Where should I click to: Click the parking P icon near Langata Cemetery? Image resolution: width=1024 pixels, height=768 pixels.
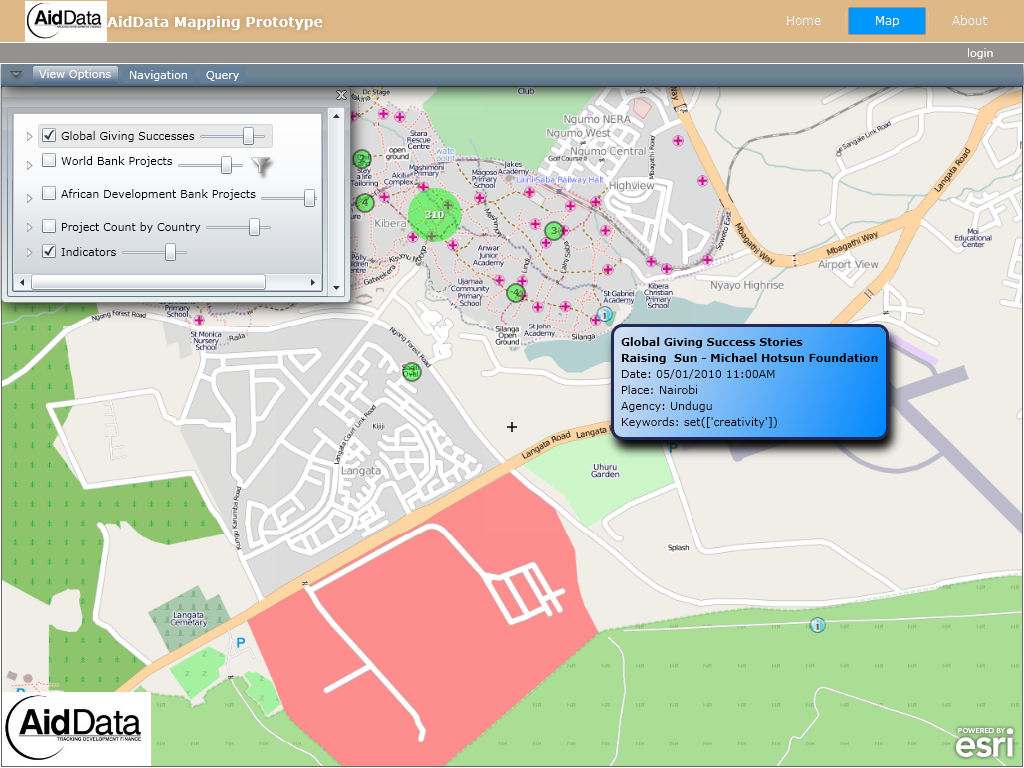pos(240,643)
